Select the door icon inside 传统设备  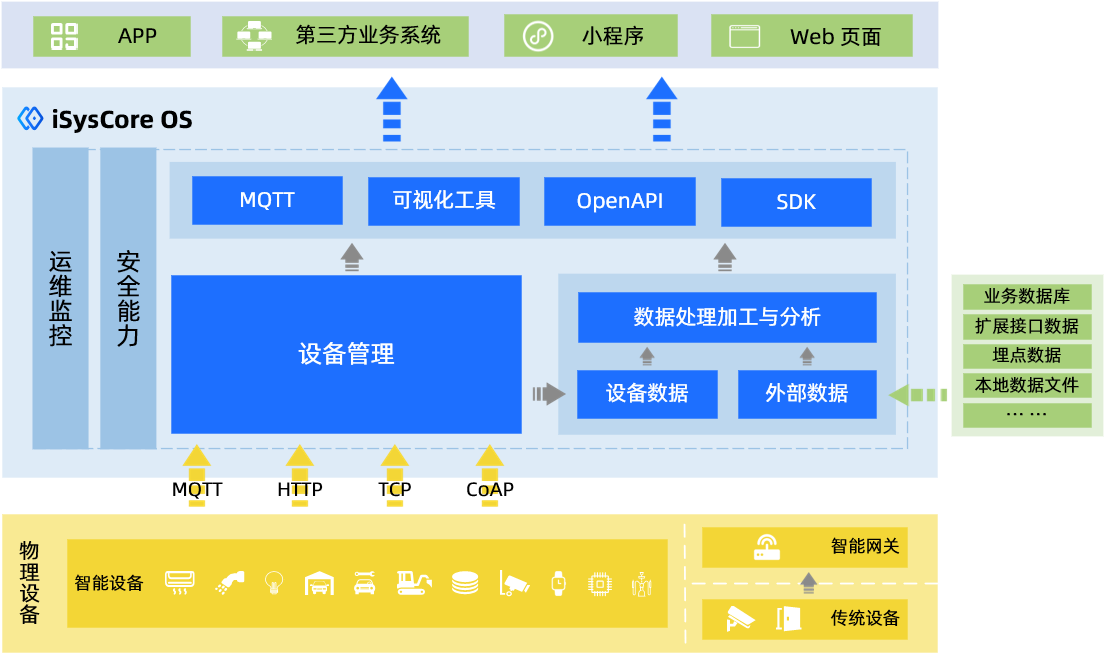[790, 619]
